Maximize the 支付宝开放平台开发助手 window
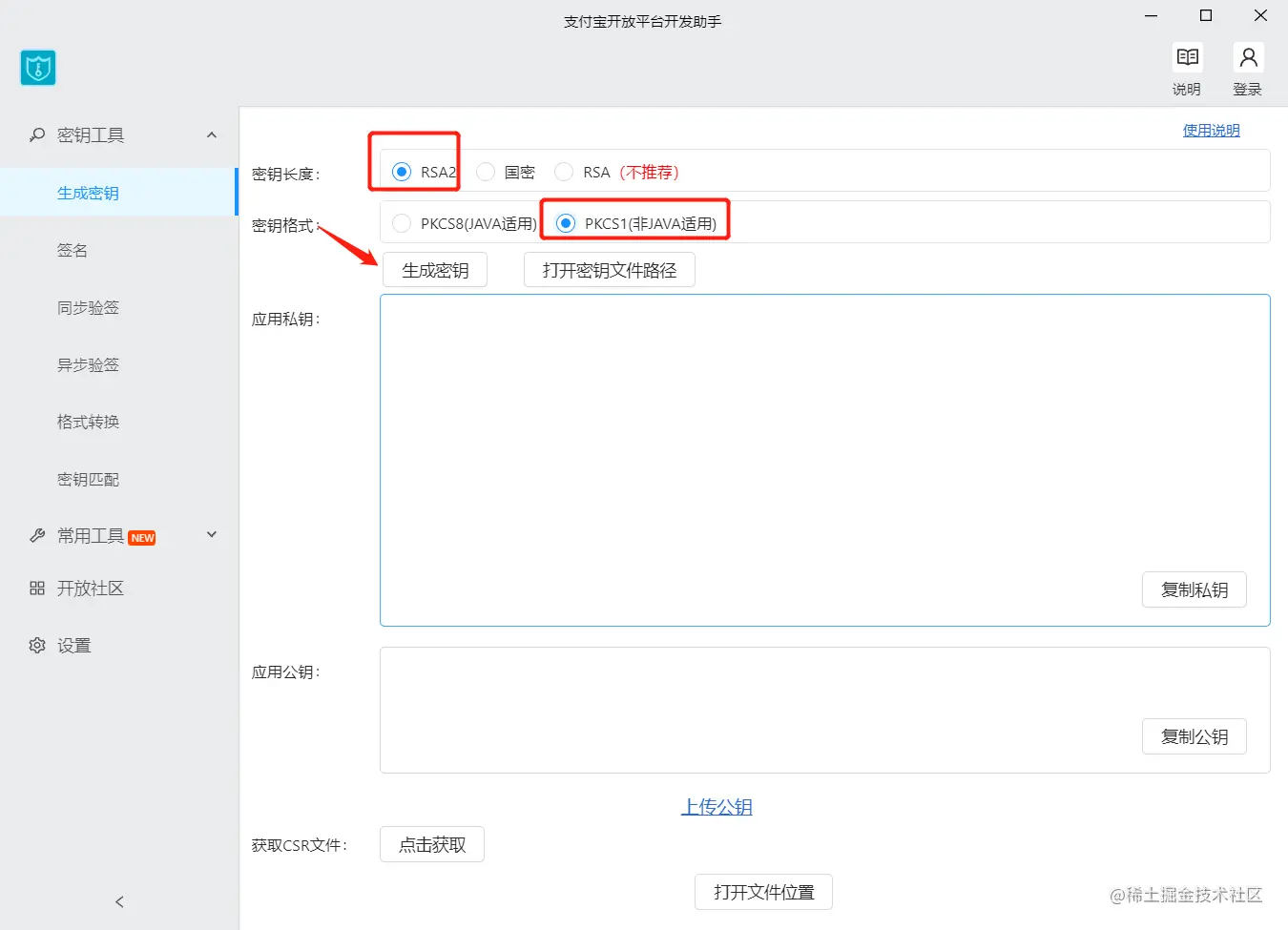The height and width of the screenshot is (930, 1288). [1206, 15]
